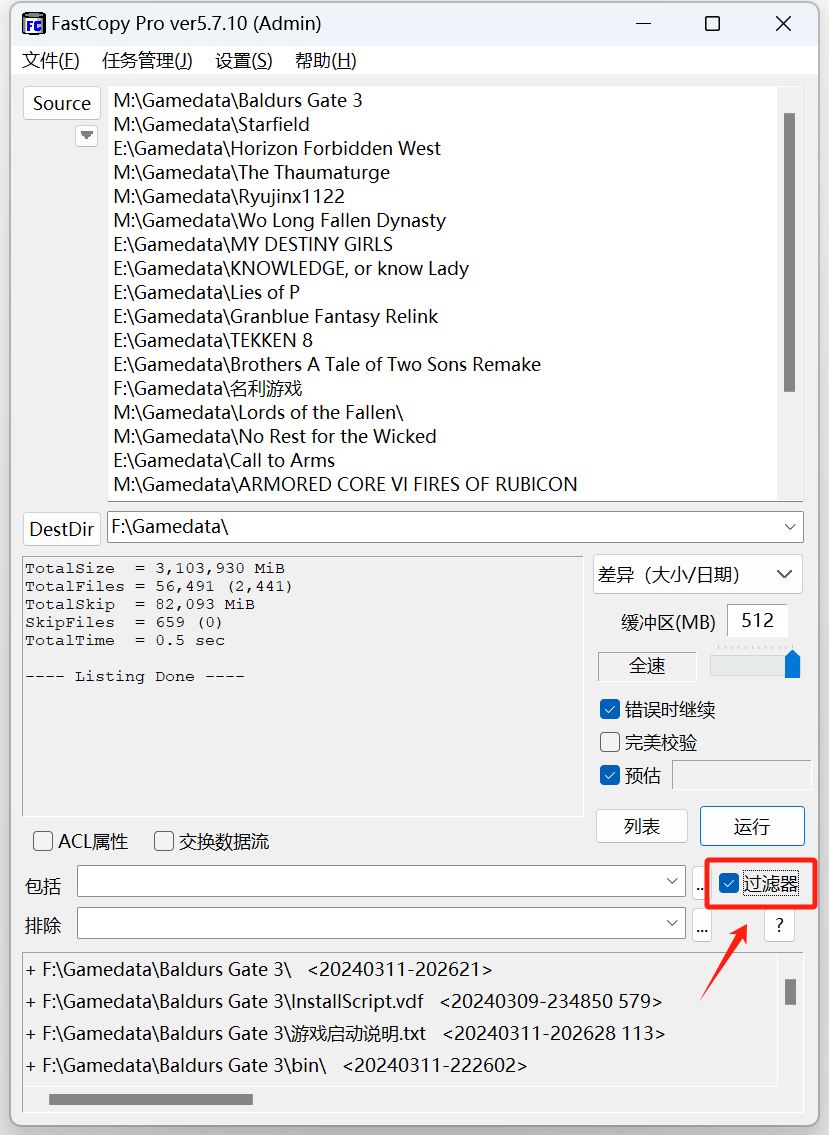Click the ... button beside 排除 field
Viewport: 829px width, 1135px height.
pos(702,925)
